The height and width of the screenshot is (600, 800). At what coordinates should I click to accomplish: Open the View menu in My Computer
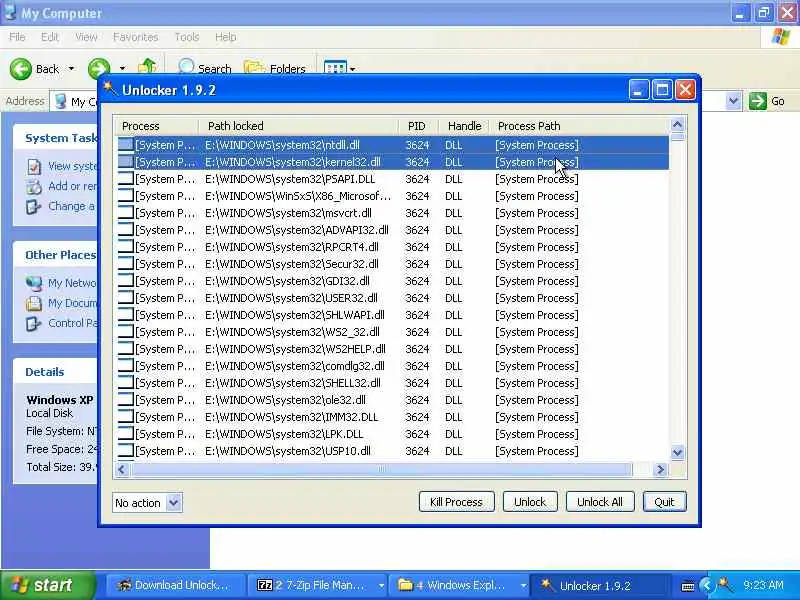coord(86,37)
